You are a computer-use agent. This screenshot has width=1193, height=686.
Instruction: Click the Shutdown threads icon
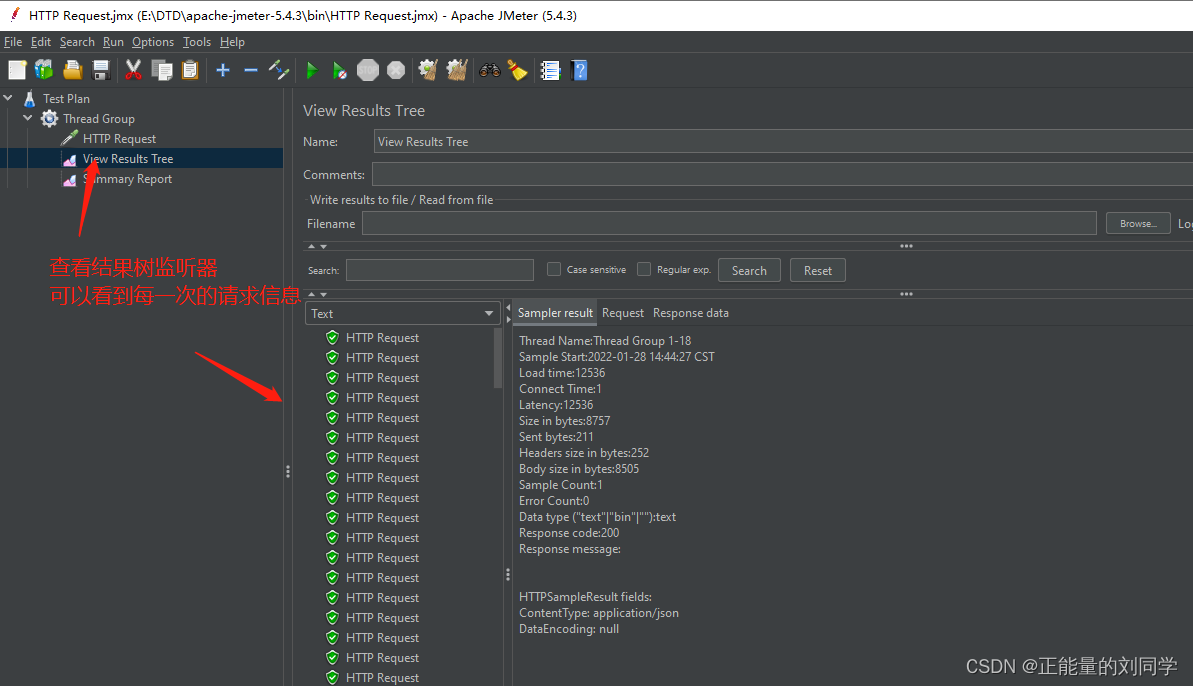tap(396, 71)
